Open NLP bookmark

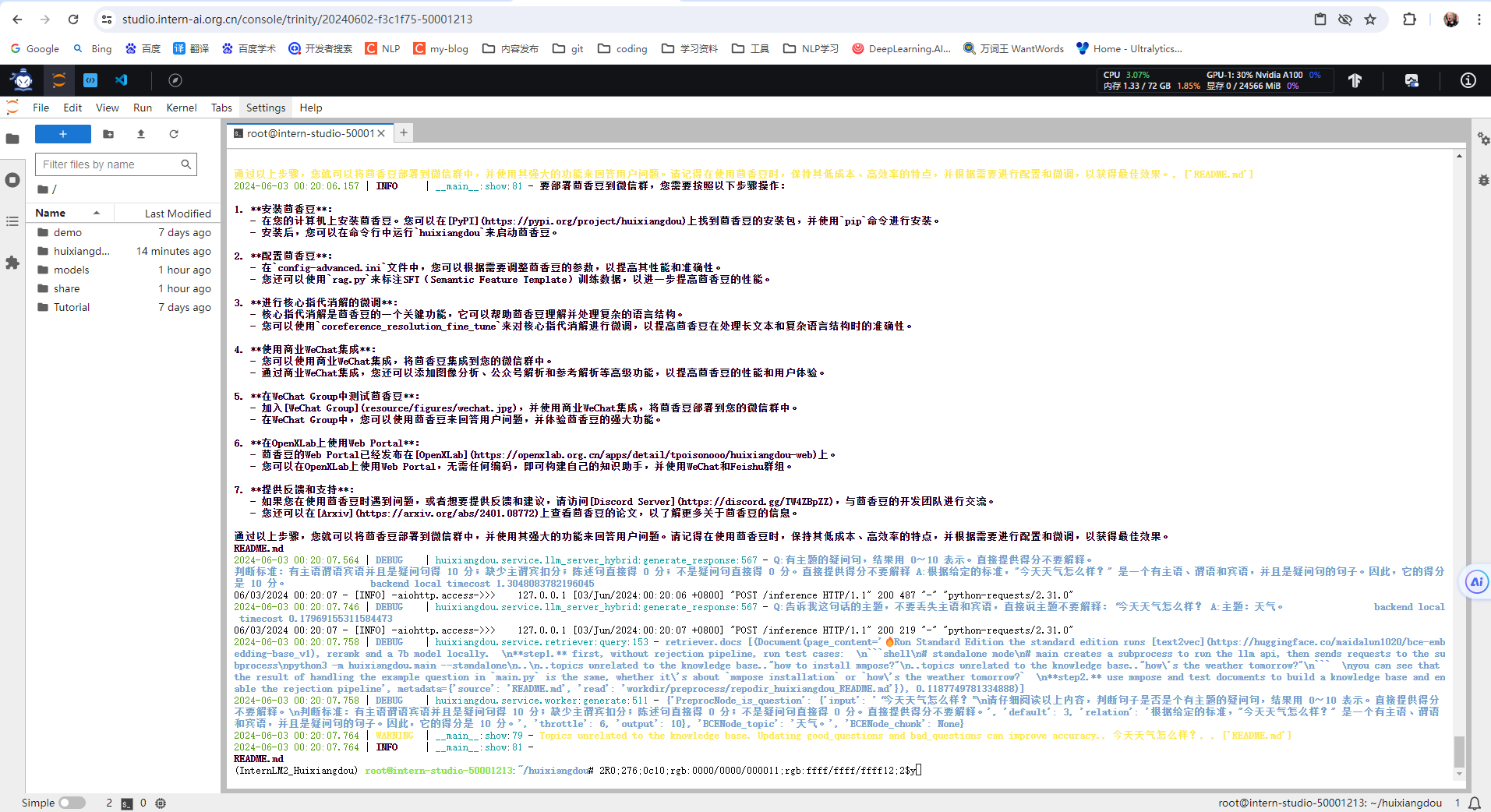tap(383, 48)
